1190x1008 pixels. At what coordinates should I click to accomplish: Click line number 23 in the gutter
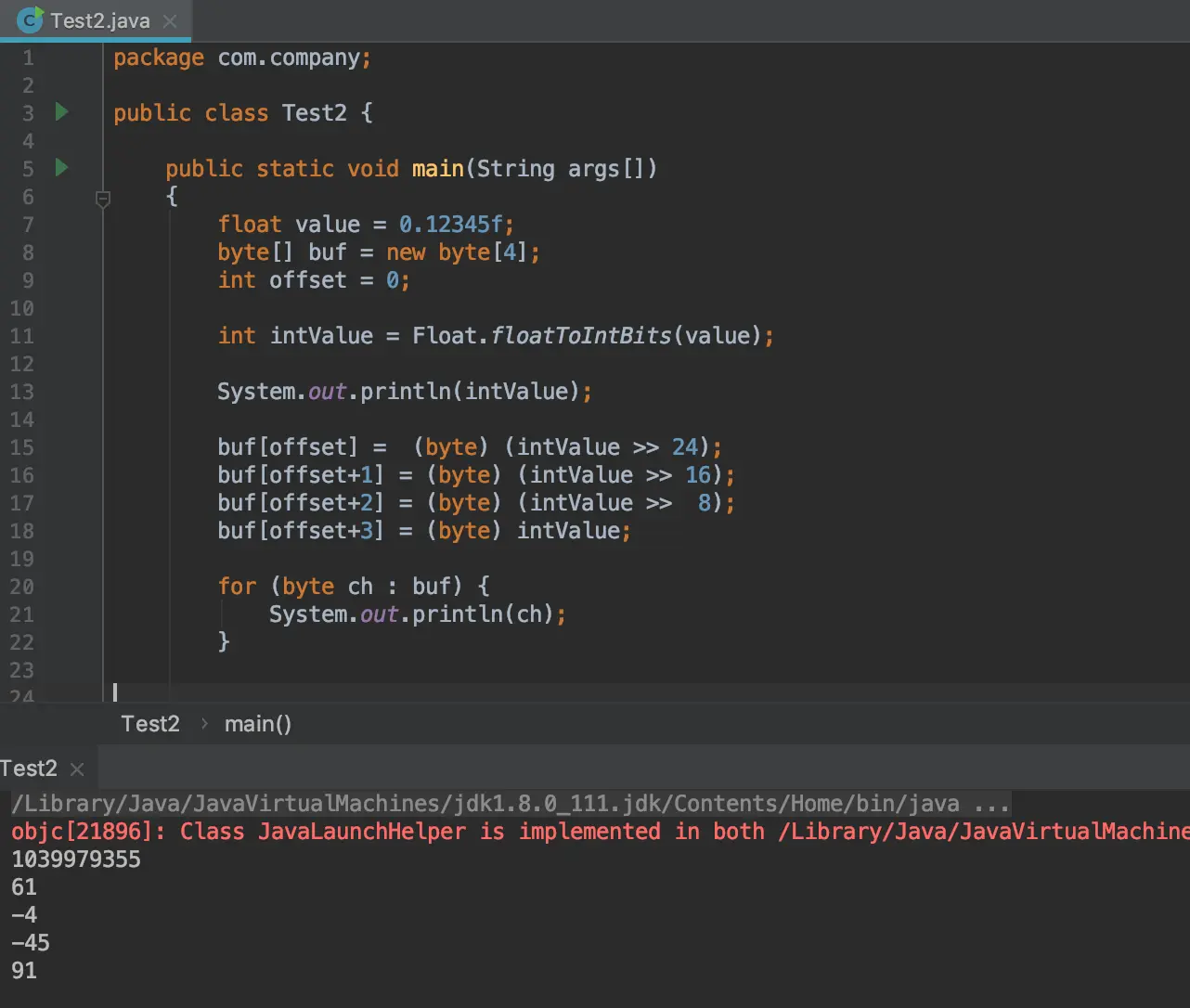21,670
